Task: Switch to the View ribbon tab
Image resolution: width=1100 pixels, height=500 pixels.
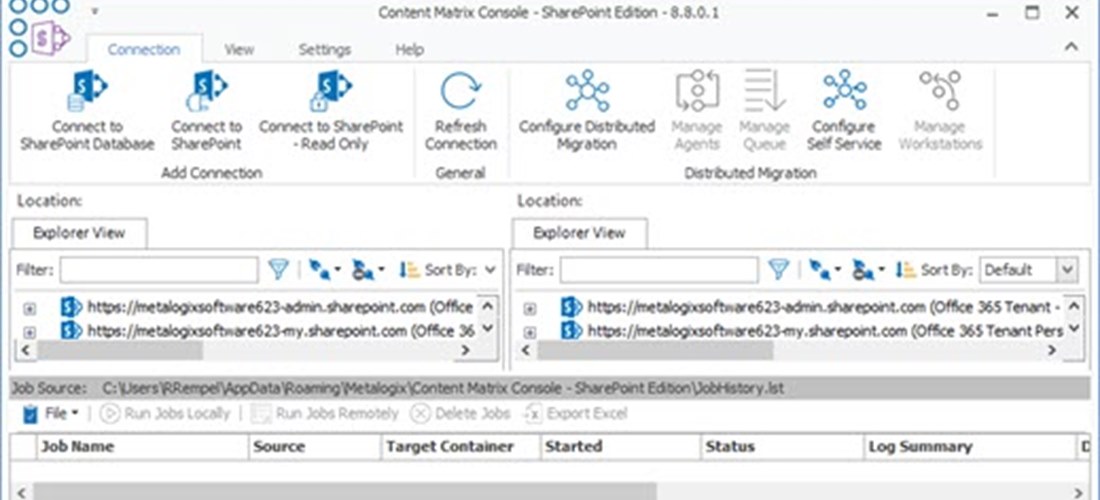Action: click(x=238, y=49)
